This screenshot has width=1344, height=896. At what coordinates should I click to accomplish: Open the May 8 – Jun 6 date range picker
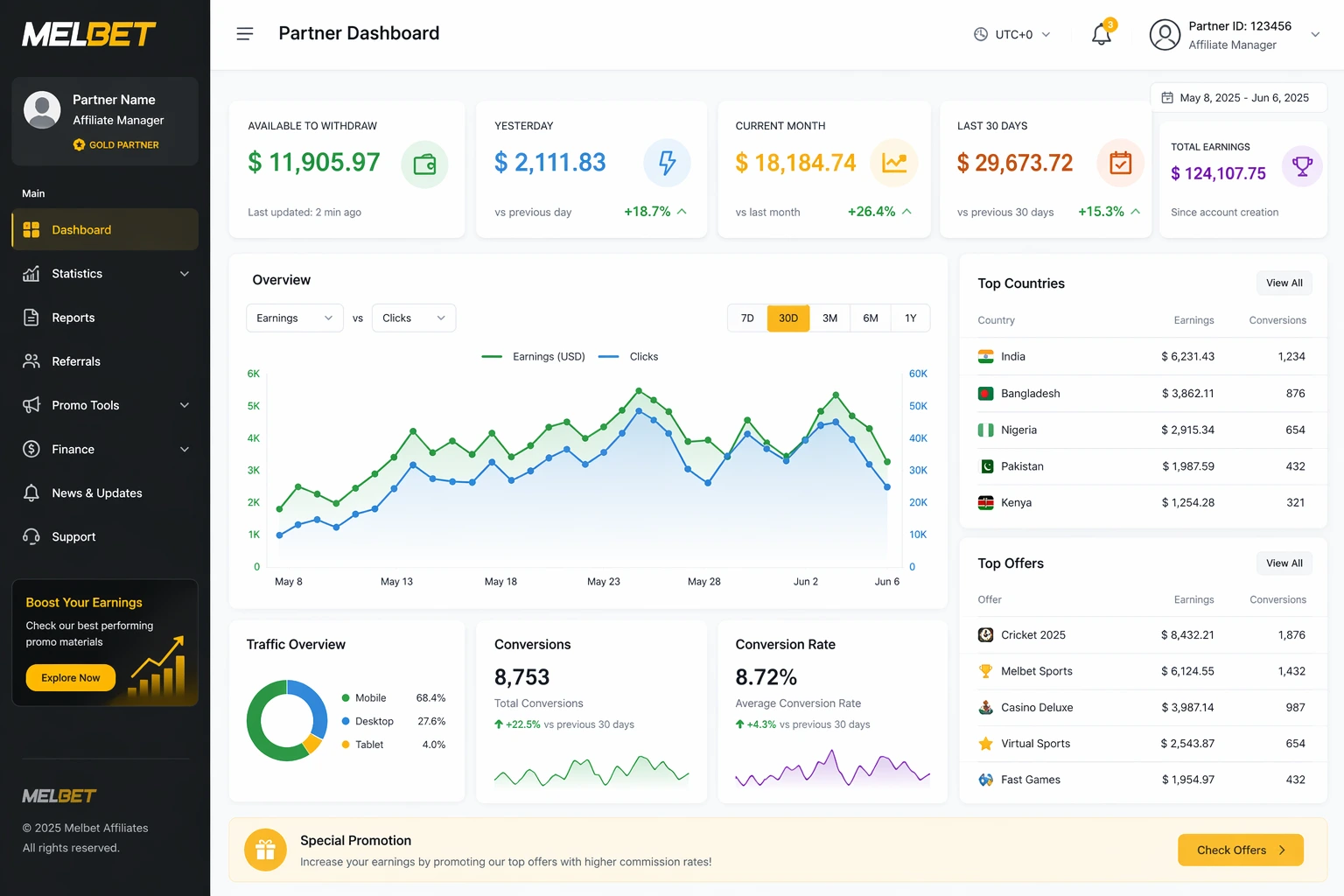coord(1238,98)
